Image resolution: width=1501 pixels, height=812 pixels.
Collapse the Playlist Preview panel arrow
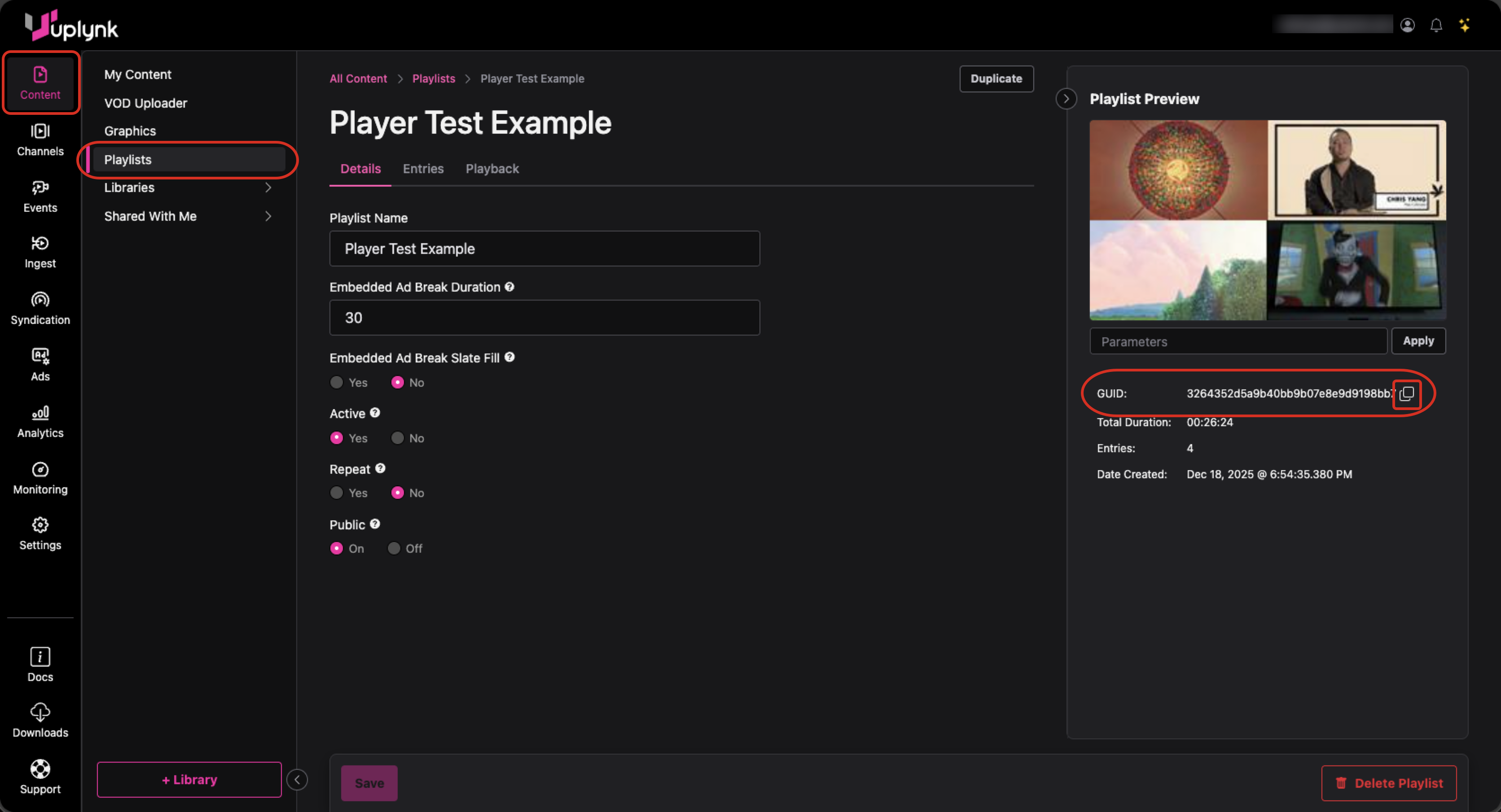click(x=1066, y=99)
